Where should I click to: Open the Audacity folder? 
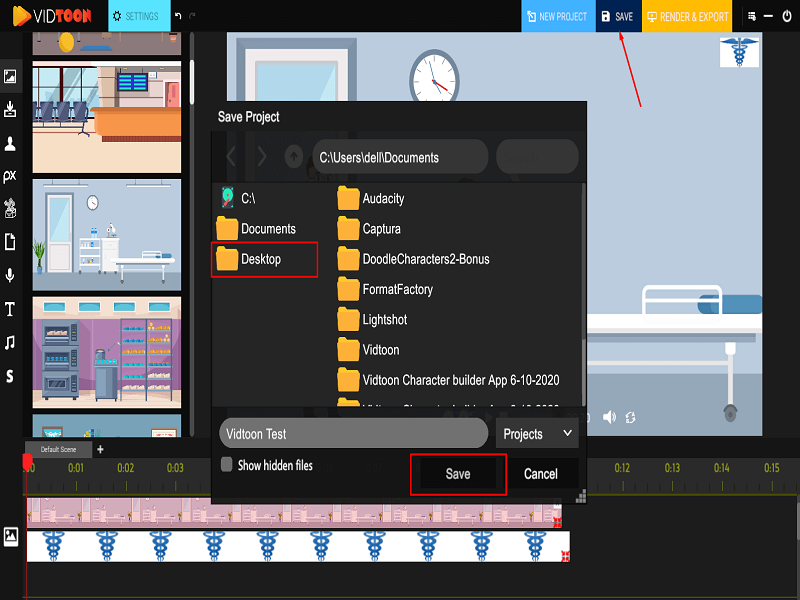click(370, 198)
